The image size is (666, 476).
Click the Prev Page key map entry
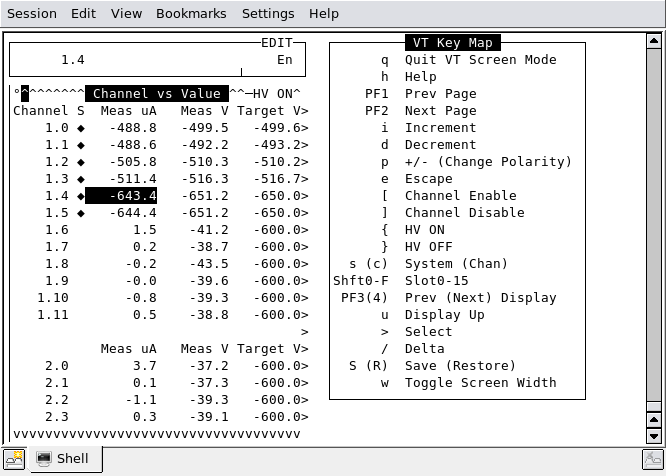(440, 94)
